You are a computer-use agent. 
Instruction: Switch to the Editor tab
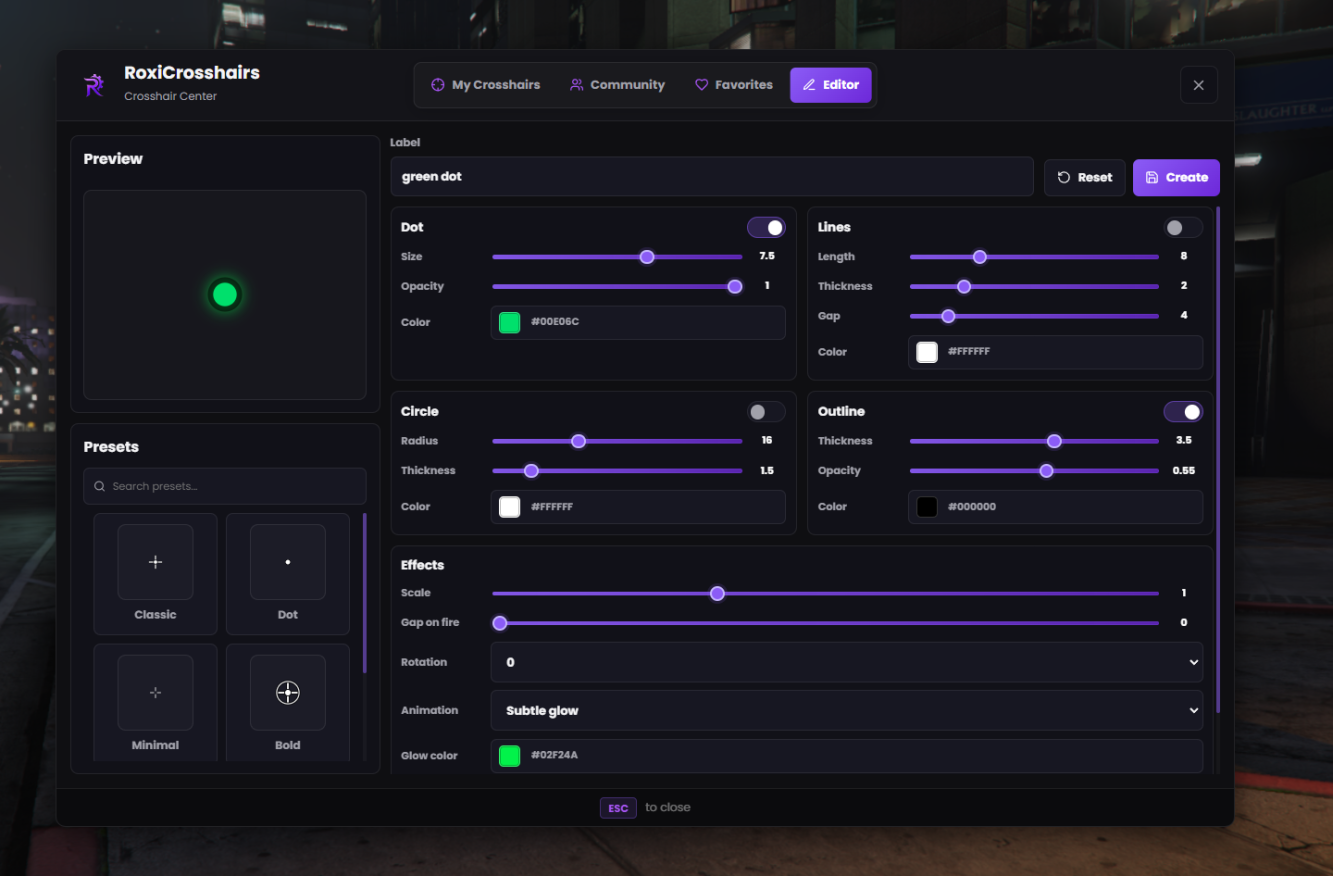click(831, 85)
